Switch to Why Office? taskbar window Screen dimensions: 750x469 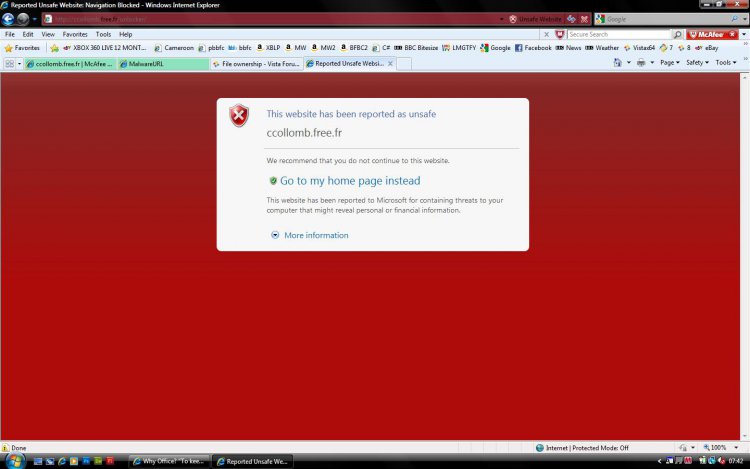click(169, 461)
